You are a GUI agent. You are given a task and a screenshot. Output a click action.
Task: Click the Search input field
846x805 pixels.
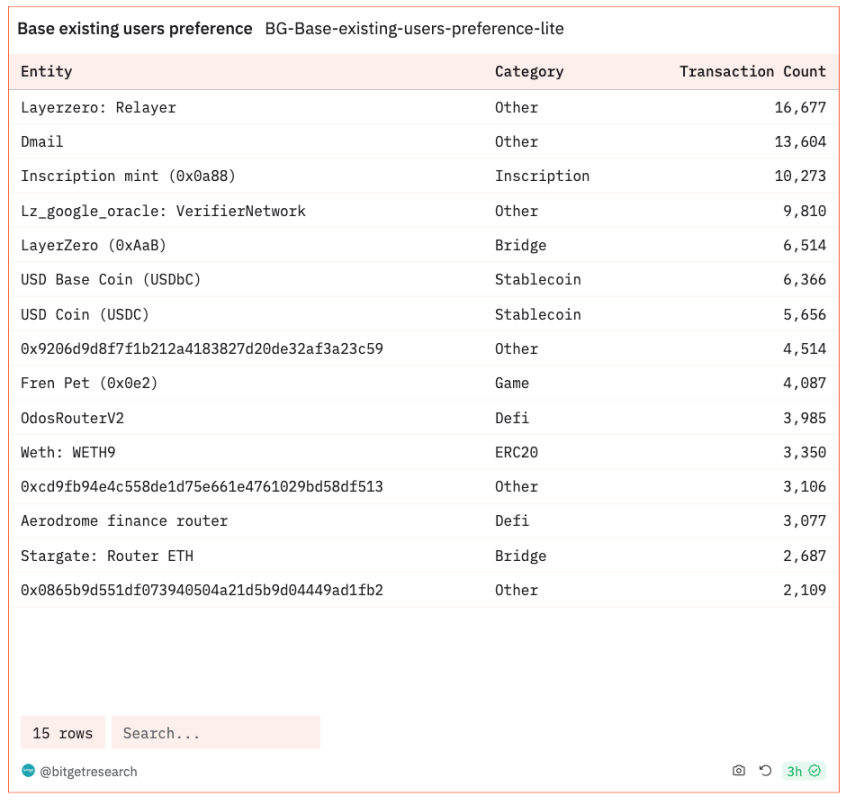point(215,733)
